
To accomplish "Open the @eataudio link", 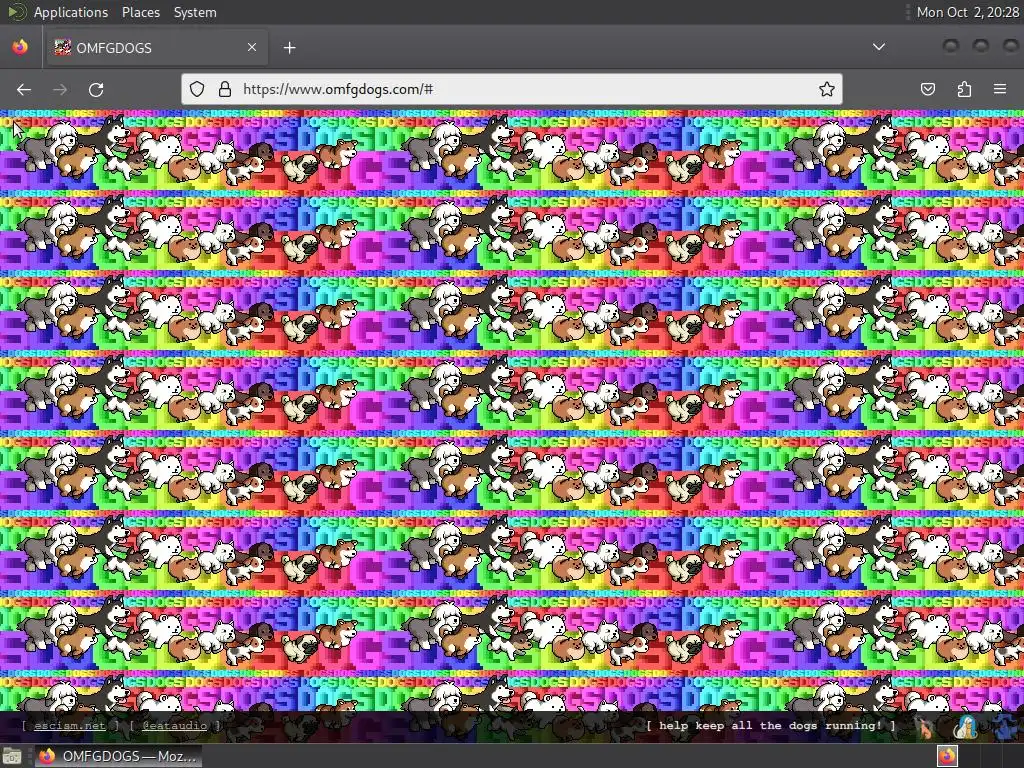I will (x=174, y=726).
